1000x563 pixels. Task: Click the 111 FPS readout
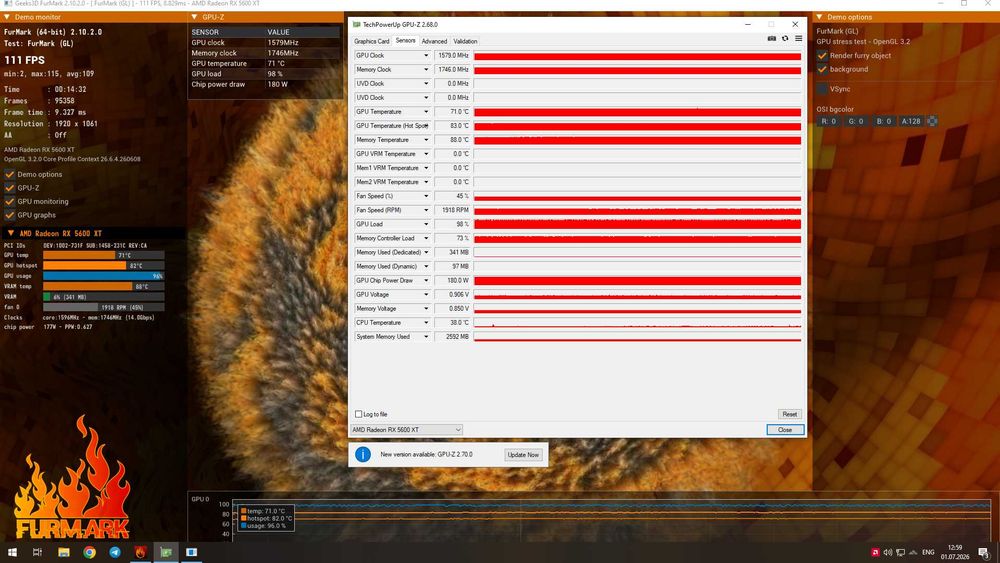click(25, 60)
